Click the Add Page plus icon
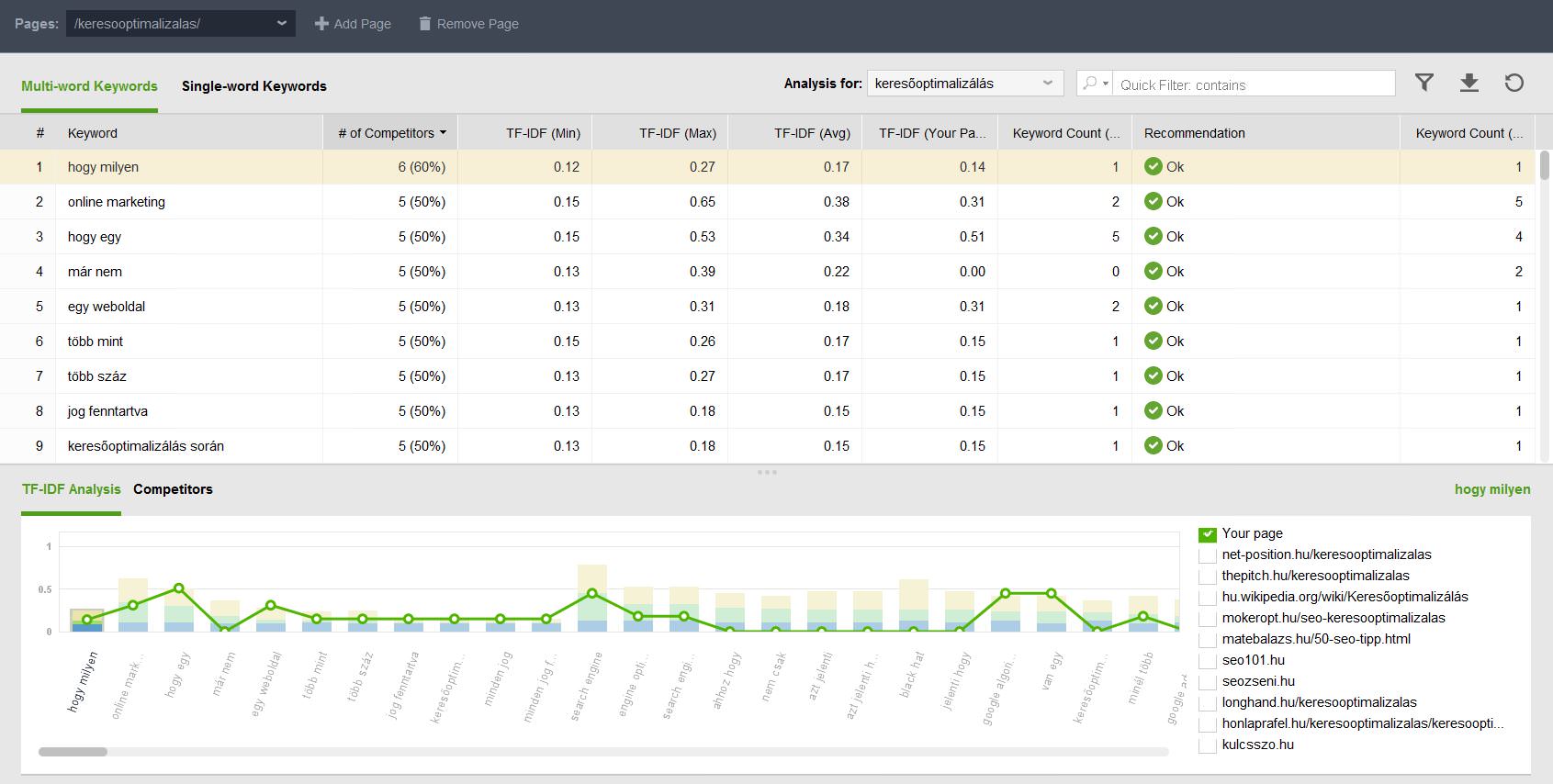This screenshot has width=1553, height=784. coord(321,24)
